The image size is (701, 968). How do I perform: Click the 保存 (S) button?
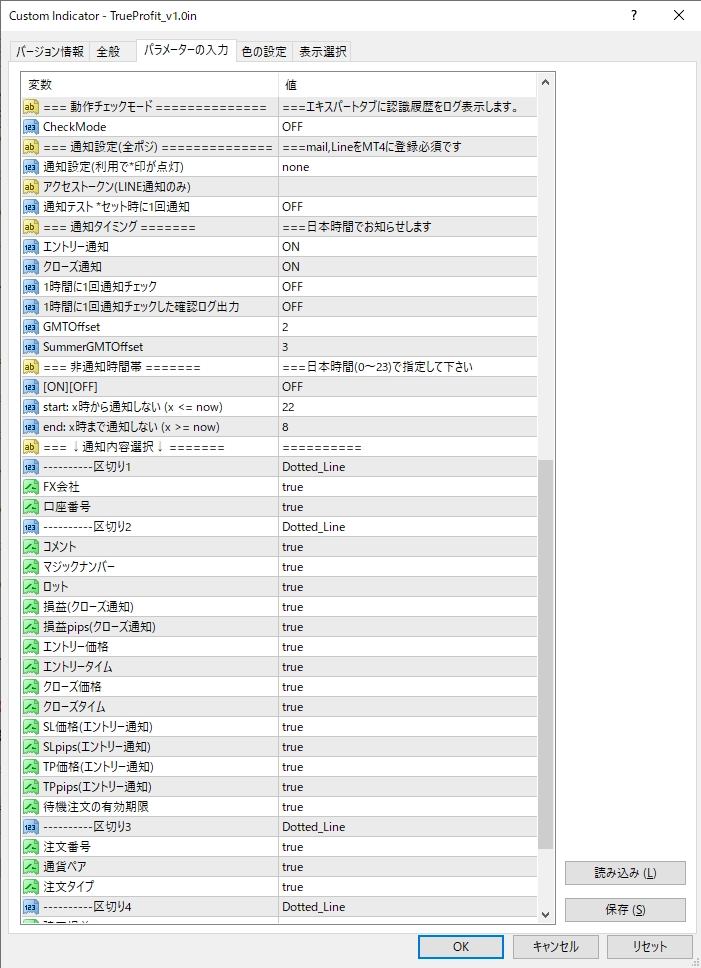coord(625,910)
